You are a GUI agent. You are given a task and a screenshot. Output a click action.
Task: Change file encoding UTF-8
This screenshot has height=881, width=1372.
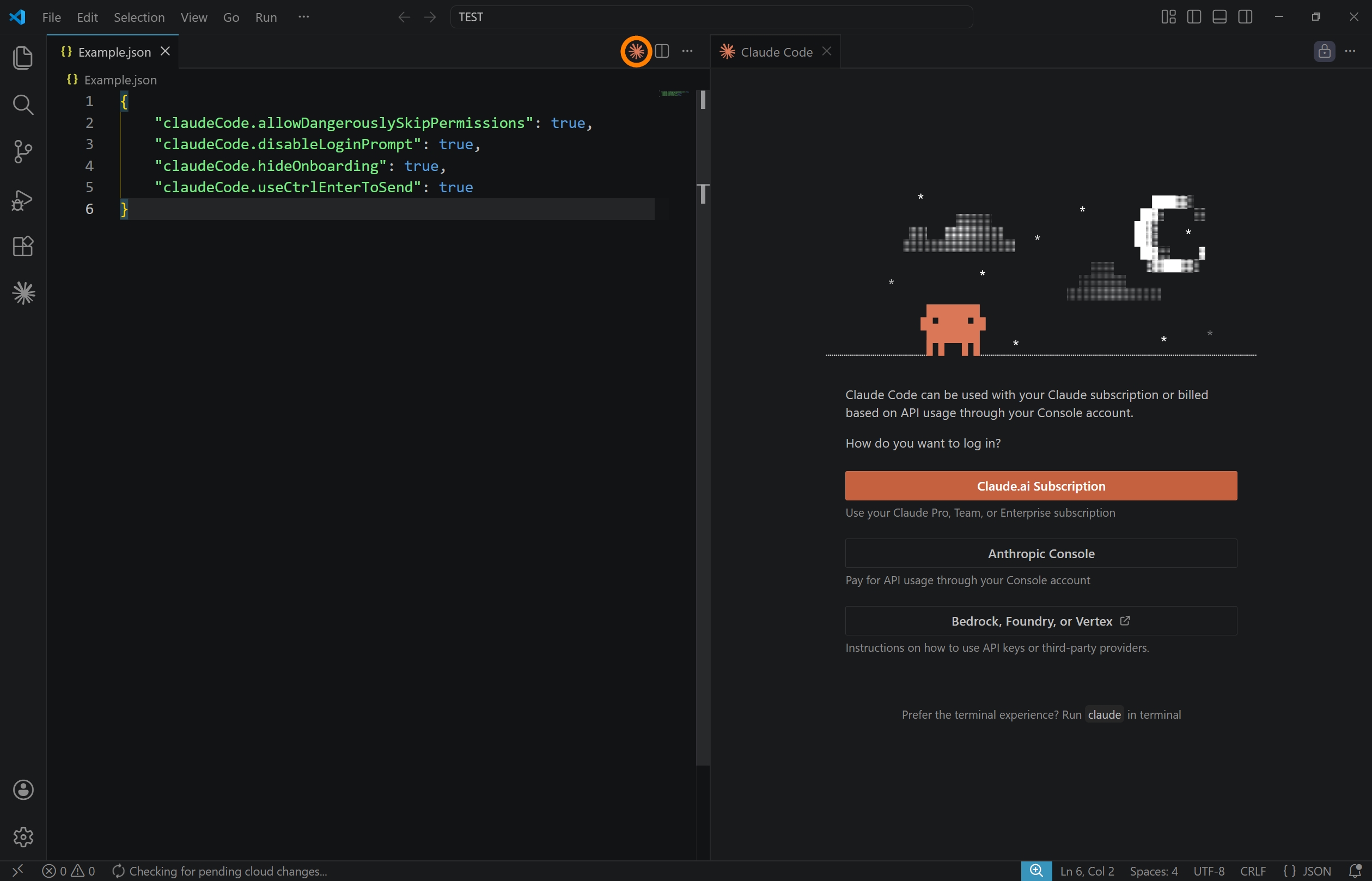pos(1209,871)
